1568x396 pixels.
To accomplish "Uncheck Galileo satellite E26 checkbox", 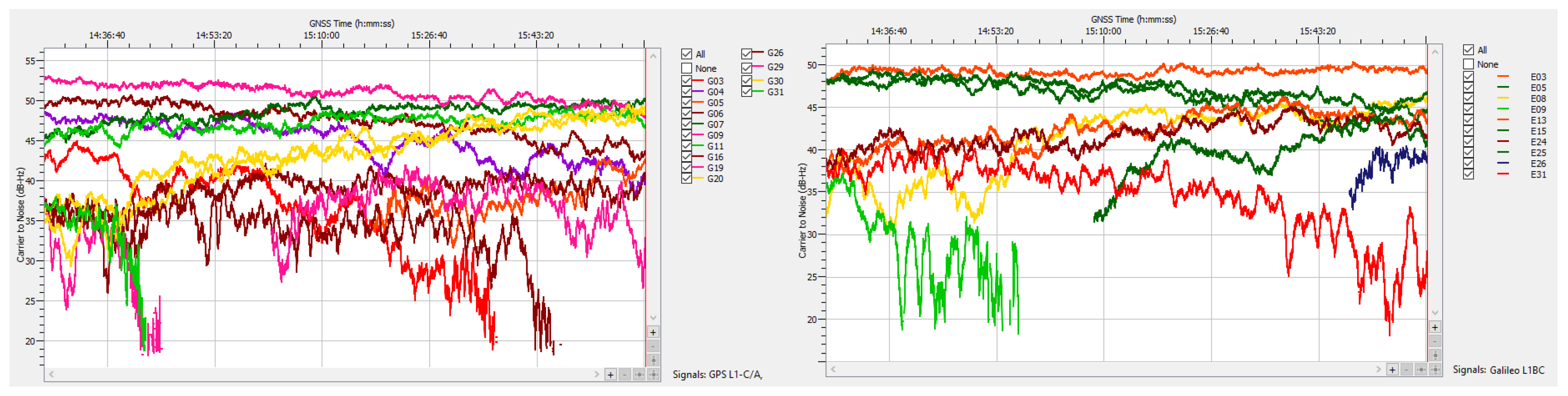I will 1468,164.
